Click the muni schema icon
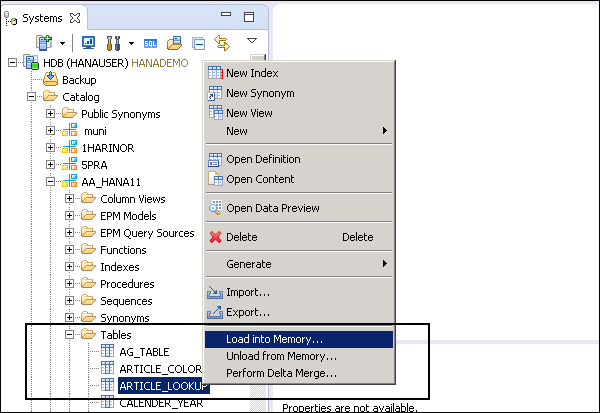The height and width of the screenshot is (413, 600). click(x=70, y=131)
